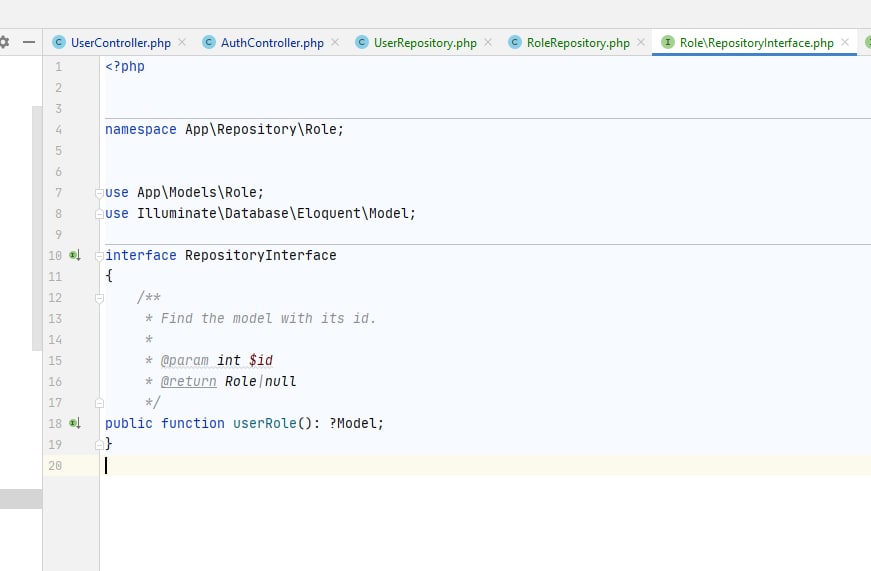This screenshot has width=871, height=571.
Task: Click the 'public' keyword on line 18
Action: coord(129,423)
